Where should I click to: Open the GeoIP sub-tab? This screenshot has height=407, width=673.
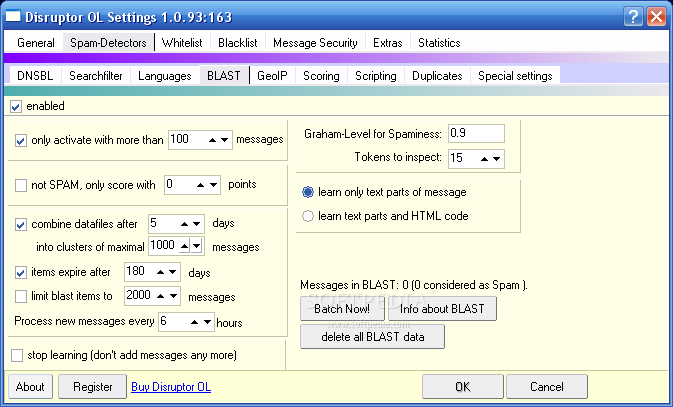272,76
